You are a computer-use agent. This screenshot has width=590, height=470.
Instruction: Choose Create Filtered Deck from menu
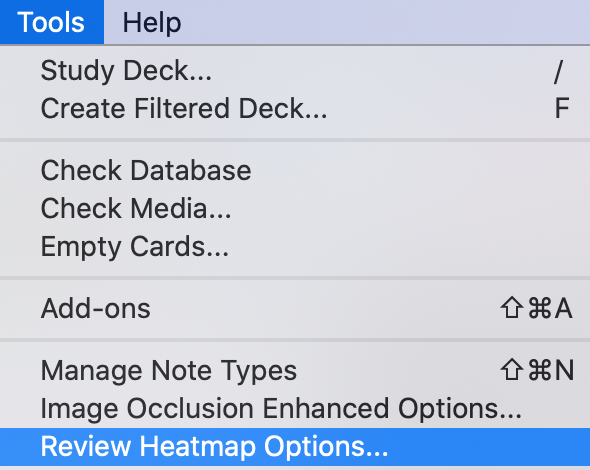coord(295,108)
